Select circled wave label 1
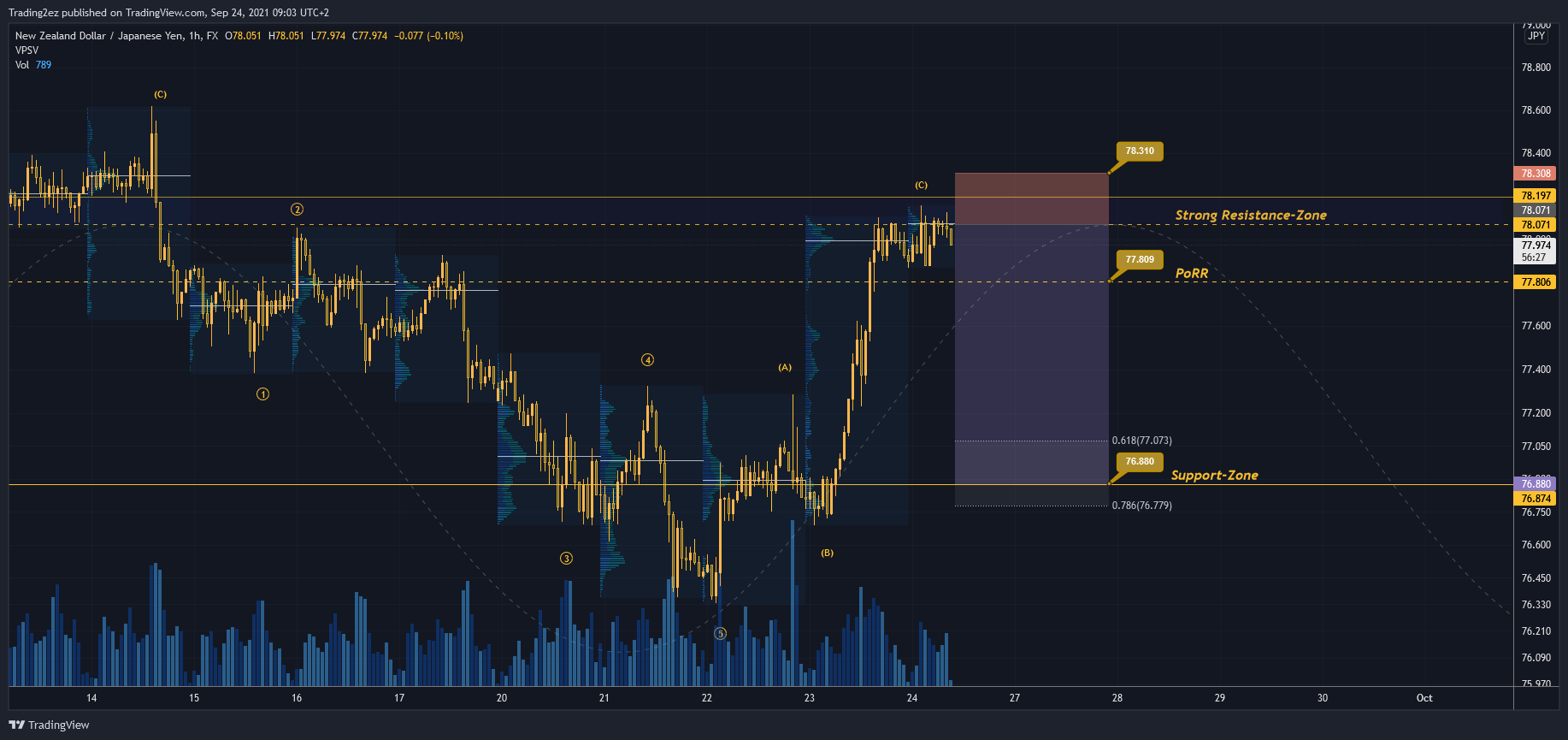Image resolution: width=1568 pixels, height=740 pixels. coord(262,394)
